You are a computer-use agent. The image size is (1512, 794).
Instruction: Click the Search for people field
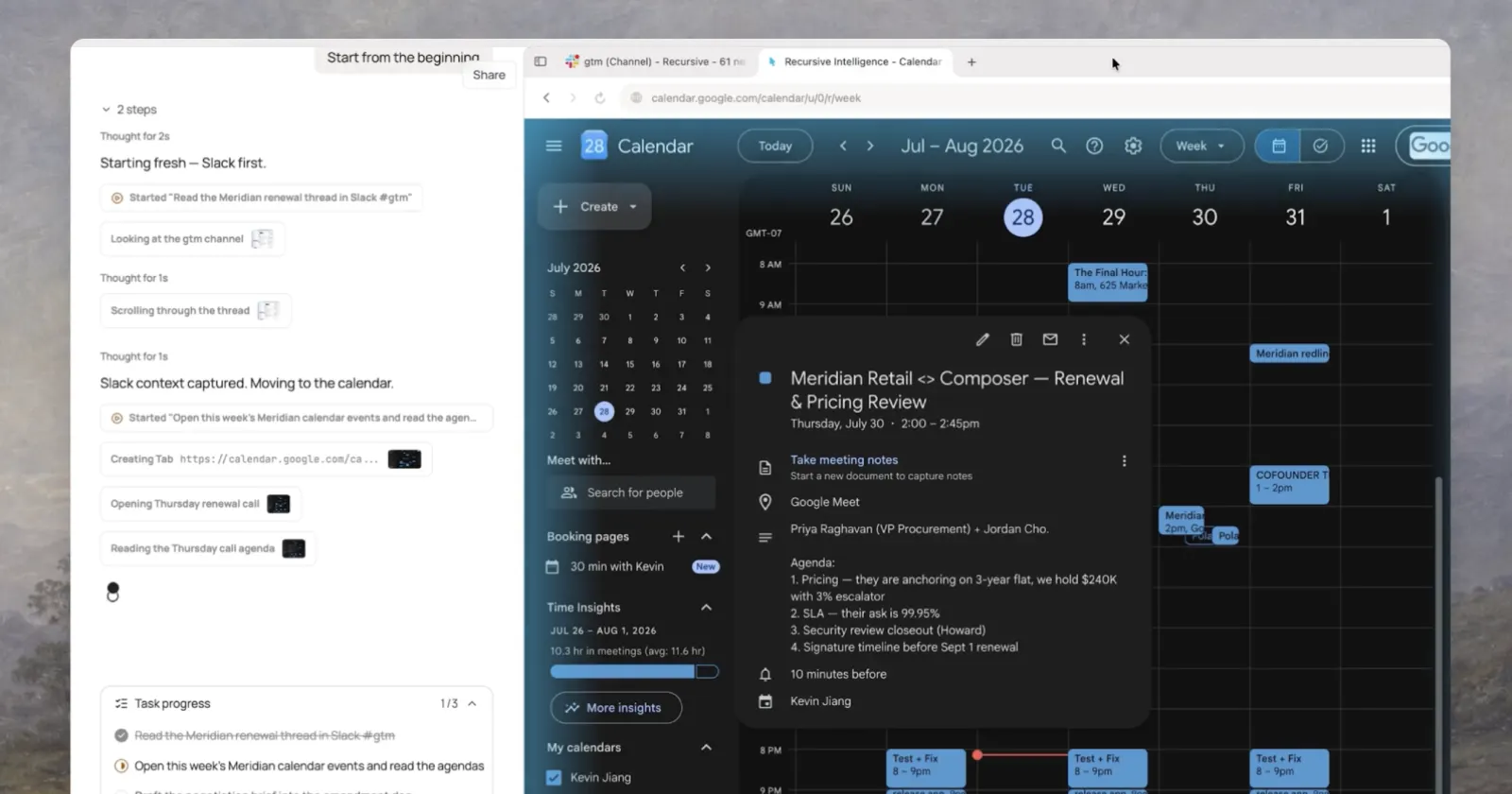[x=631, y=492]
